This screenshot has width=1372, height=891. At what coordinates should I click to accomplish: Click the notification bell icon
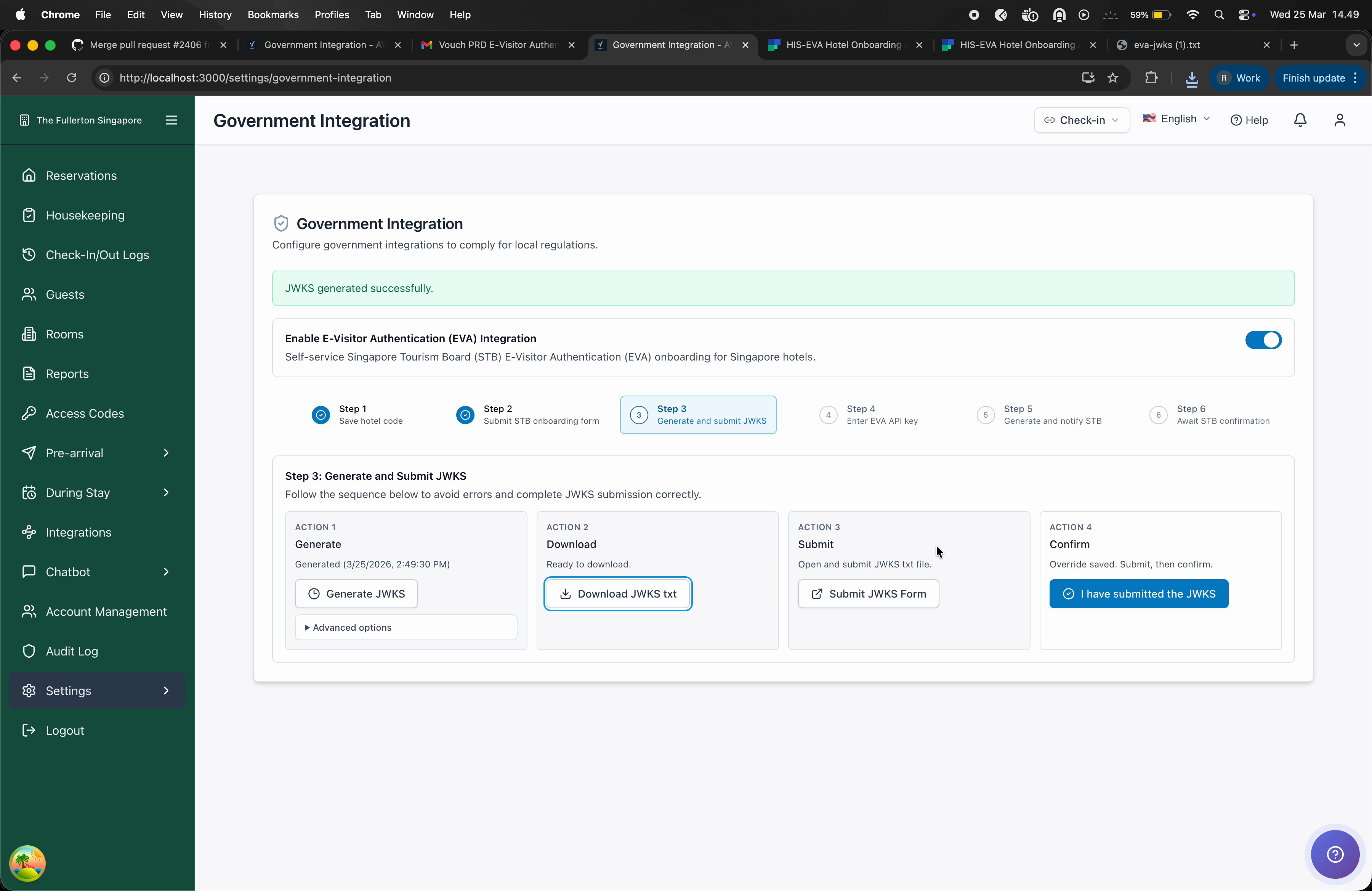point(1300,120)
